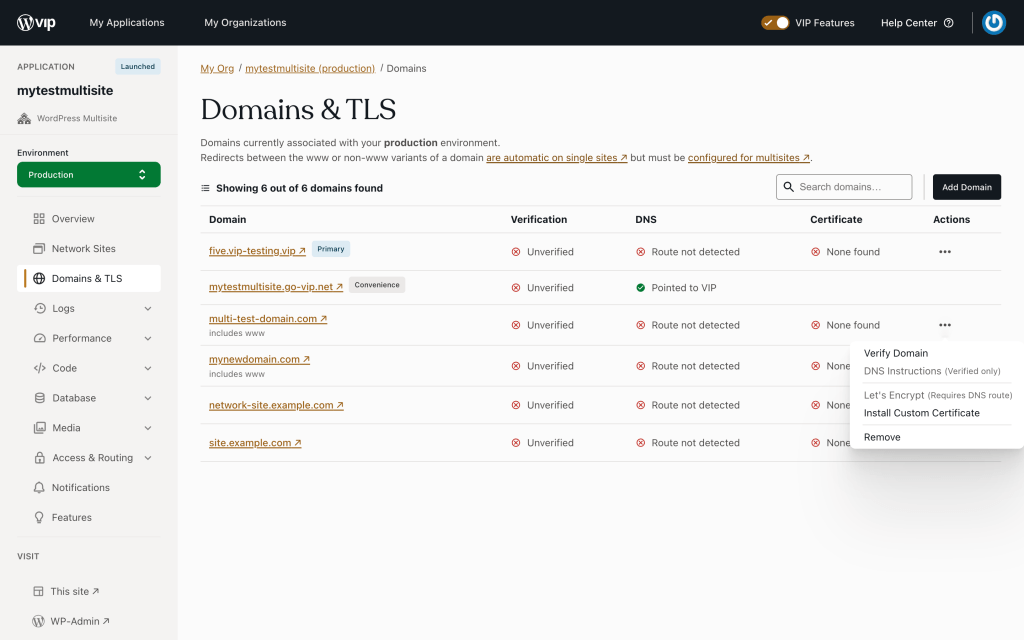Click the Notifications bell icon

(39, 488)
